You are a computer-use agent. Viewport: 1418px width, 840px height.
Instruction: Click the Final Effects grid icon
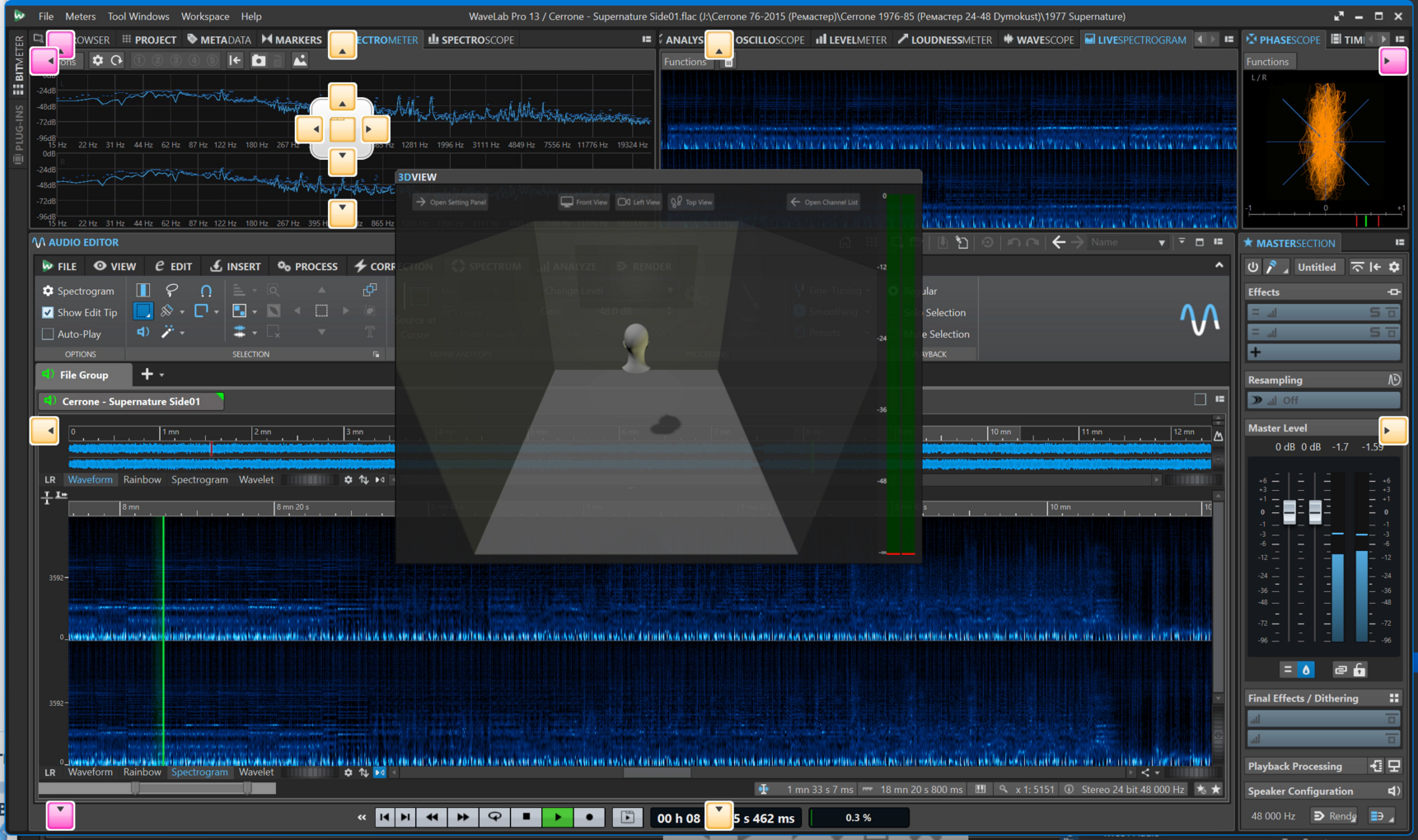[1394, 698]
